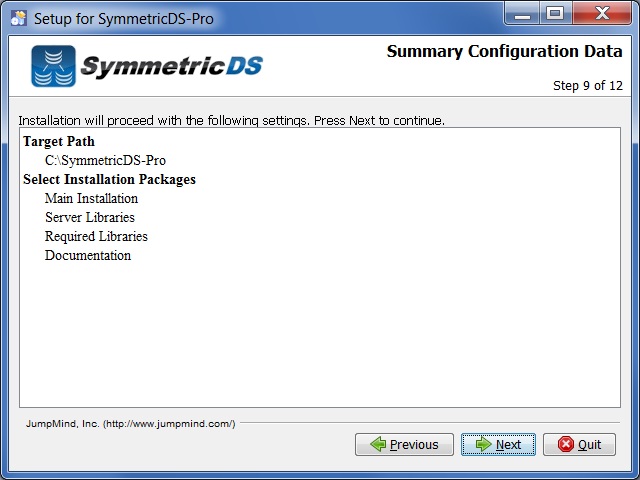Click the JumpMind, Inc. URL text
The height and width of the screenshot is (480, 640).
(131, 424)
